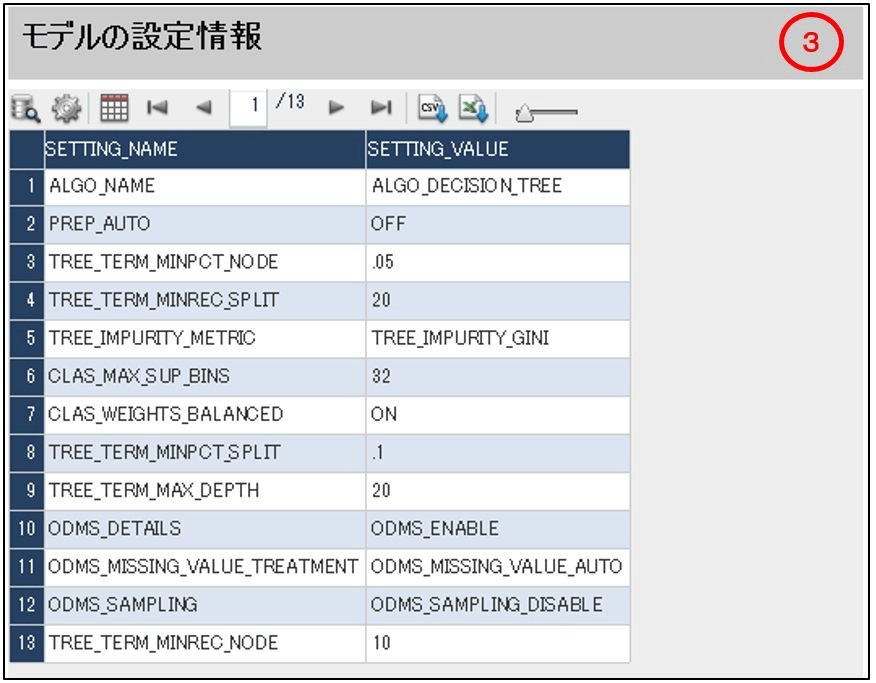Select ODMS_MISSING_VALUE_TREATMENT cell
Screen dimensions: 876x683
(204, 566)
